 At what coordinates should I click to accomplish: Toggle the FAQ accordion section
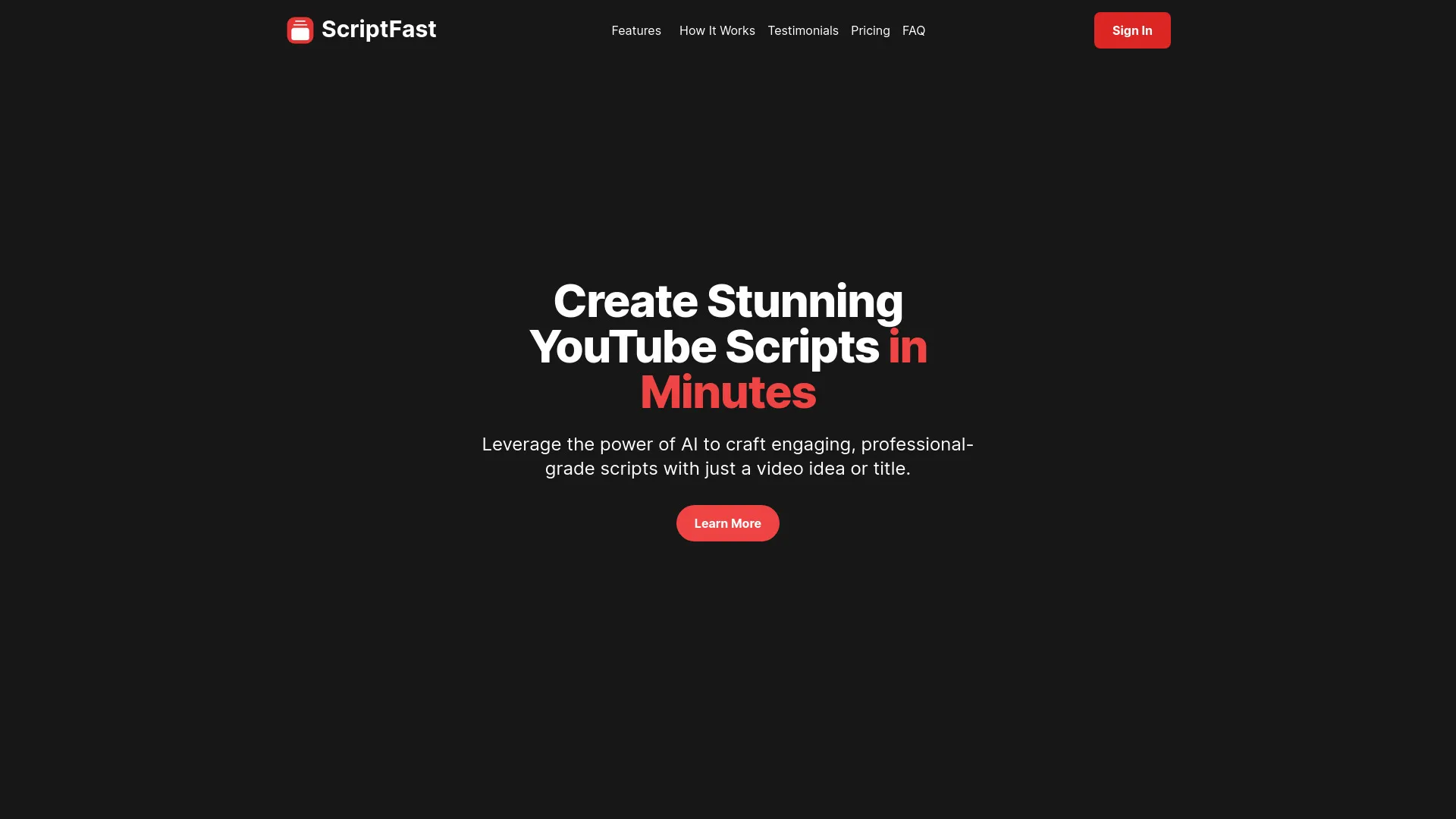pos(913,30)
